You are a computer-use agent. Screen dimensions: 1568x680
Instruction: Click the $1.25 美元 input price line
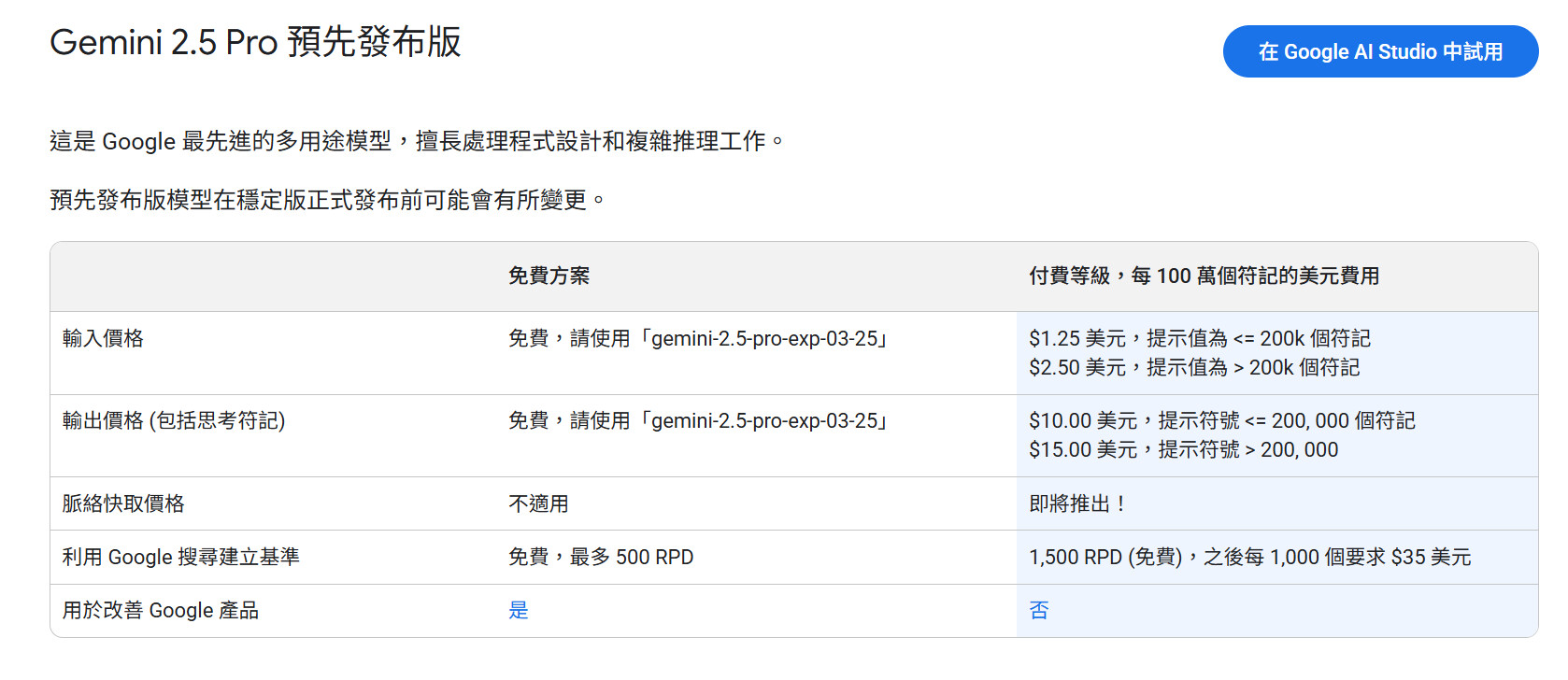pos(1199,338)
